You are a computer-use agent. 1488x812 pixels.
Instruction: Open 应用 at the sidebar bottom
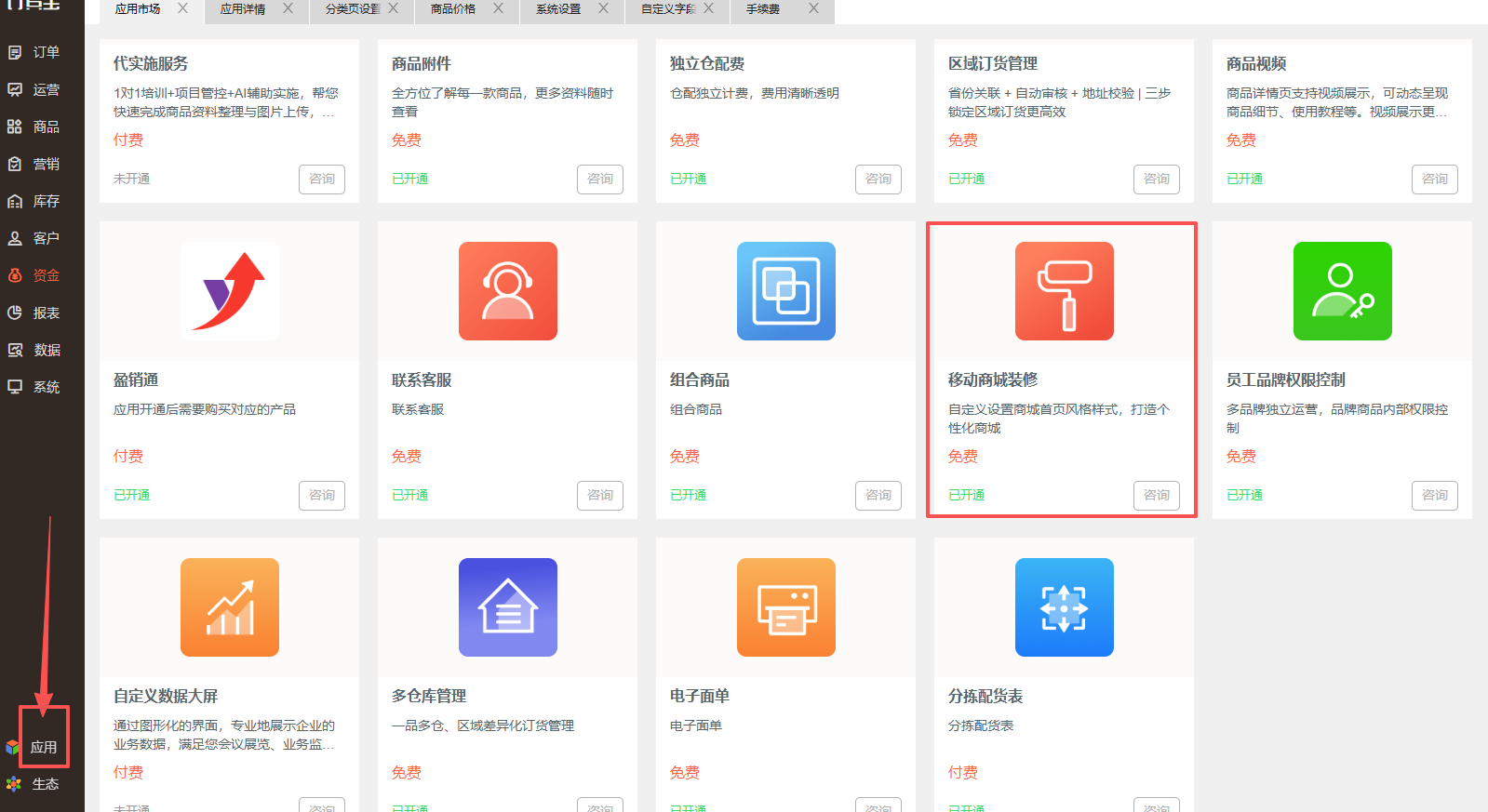(x=44, y=747)
